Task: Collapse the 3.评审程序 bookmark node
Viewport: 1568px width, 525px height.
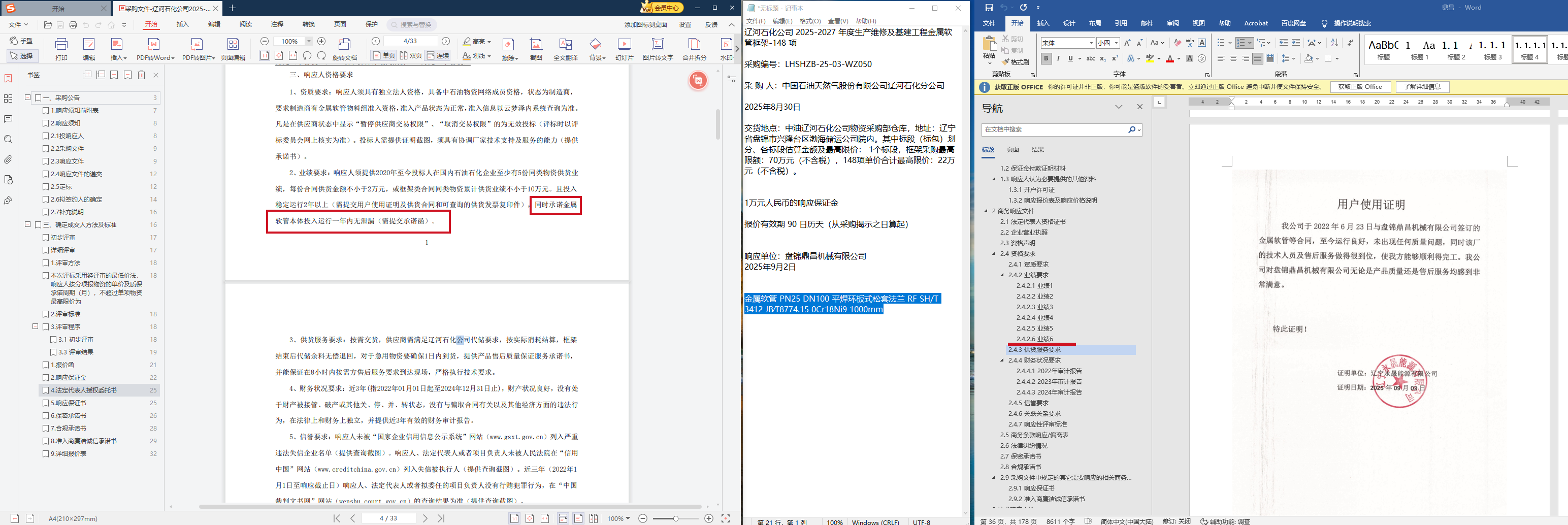Action: pos(36,326)
